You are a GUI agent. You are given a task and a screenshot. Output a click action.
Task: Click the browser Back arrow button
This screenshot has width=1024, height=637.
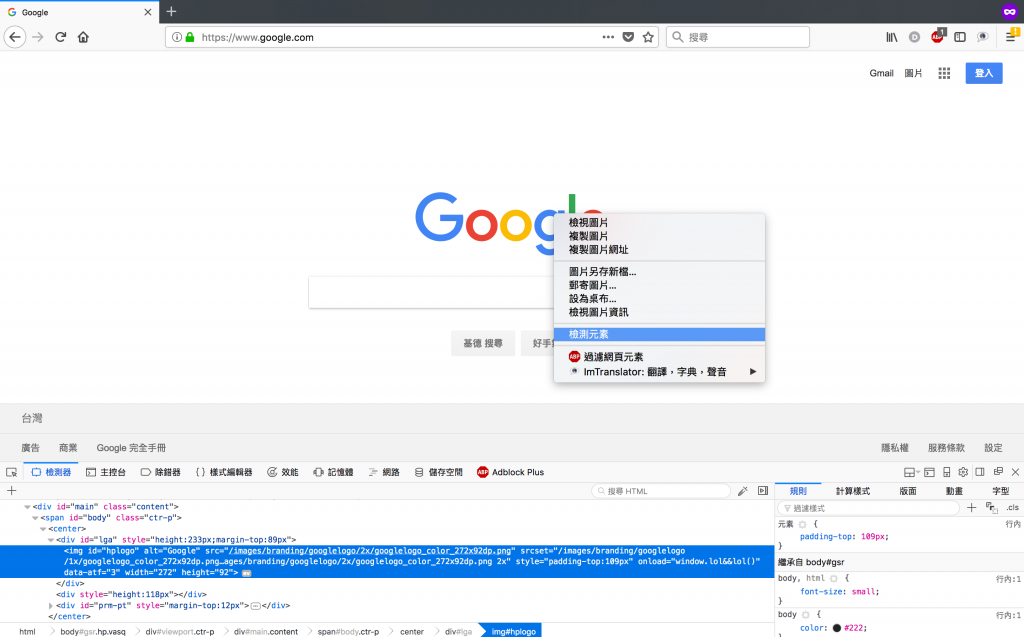tap(15, 37)
